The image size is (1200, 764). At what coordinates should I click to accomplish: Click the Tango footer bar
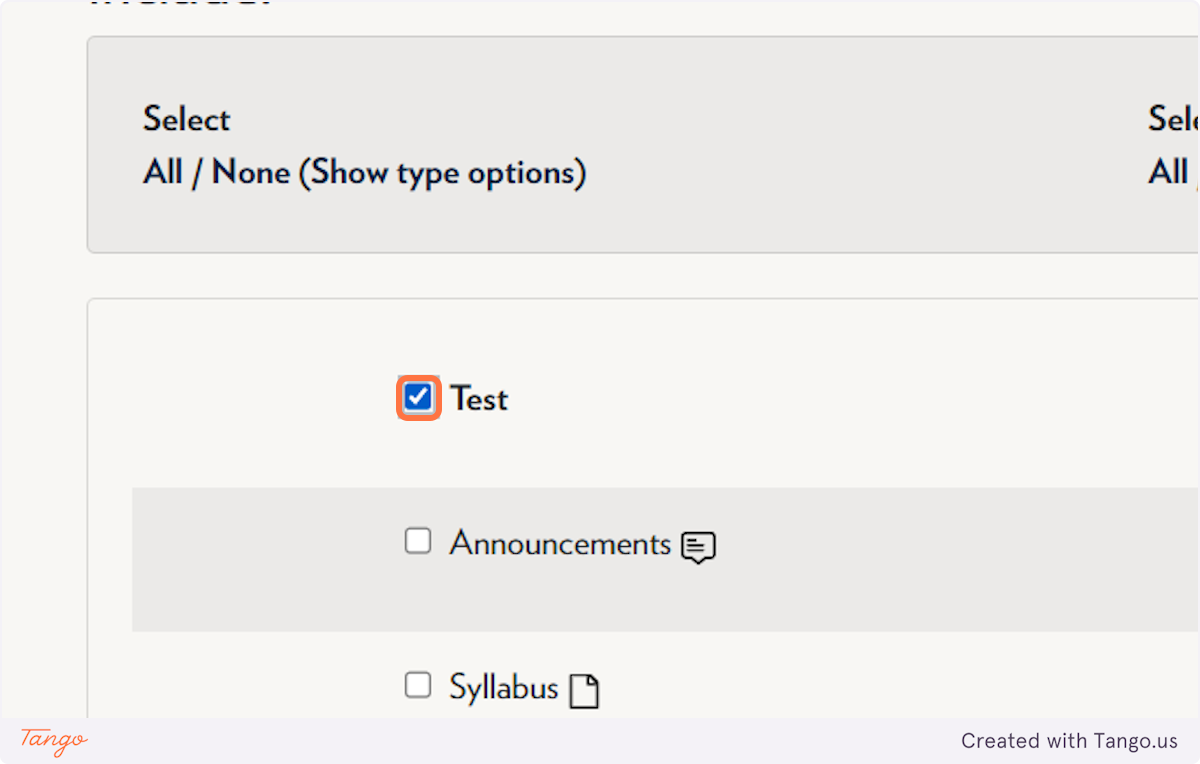[x=600, y=741]
